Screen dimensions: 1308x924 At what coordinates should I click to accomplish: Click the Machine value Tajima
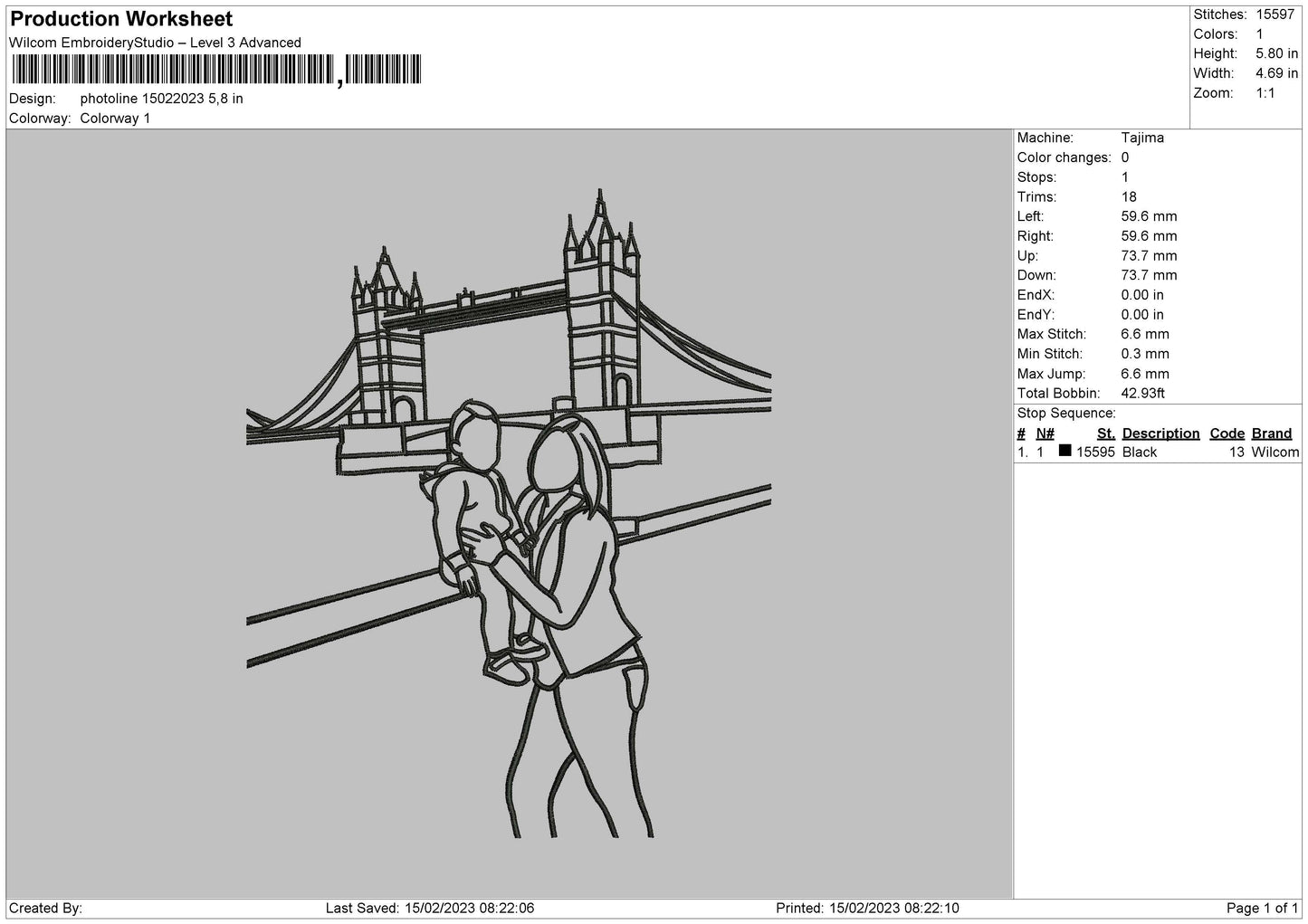[1142, 138]
